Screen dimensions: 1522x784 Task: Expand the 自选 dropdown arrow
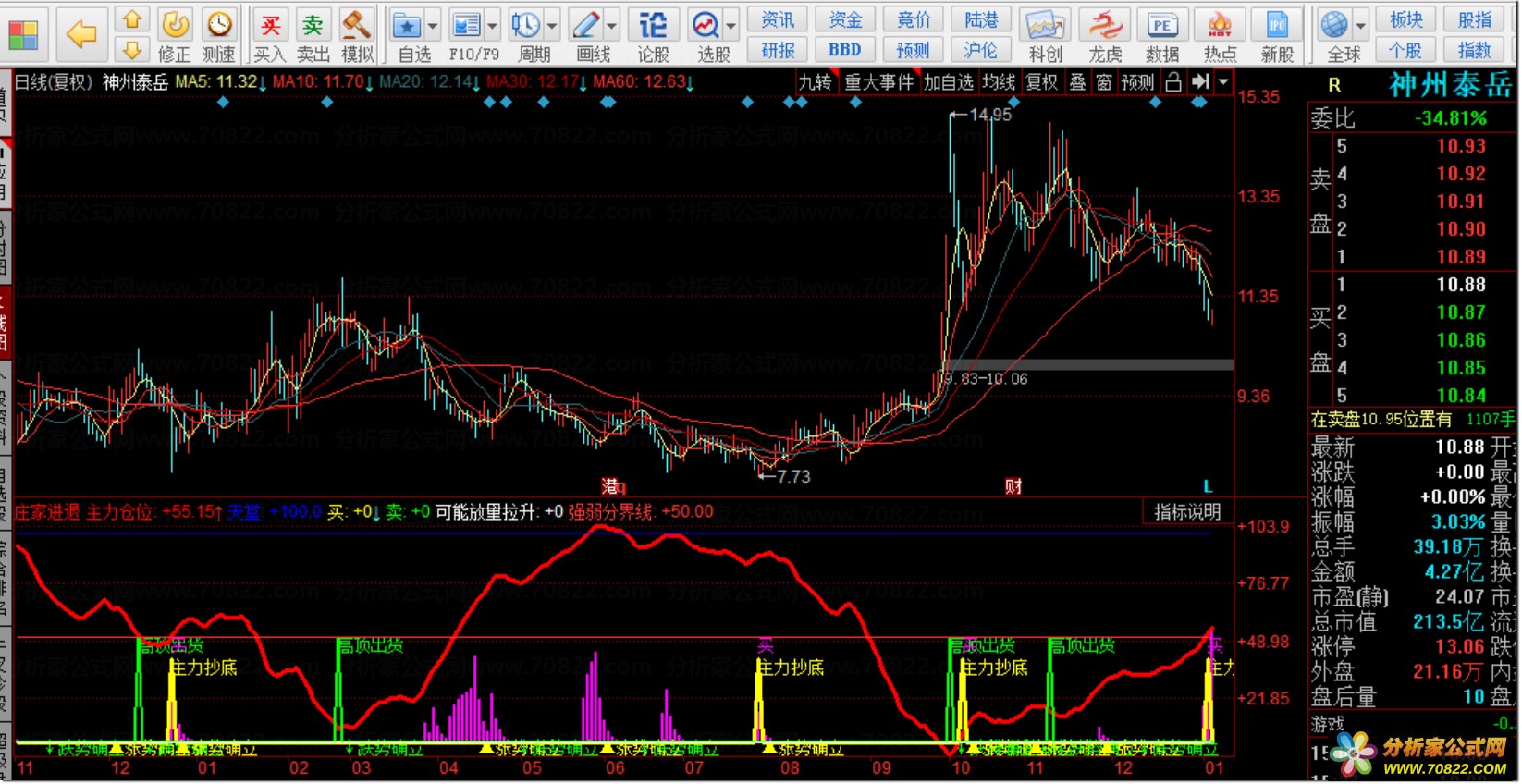(x=433, y=26)
